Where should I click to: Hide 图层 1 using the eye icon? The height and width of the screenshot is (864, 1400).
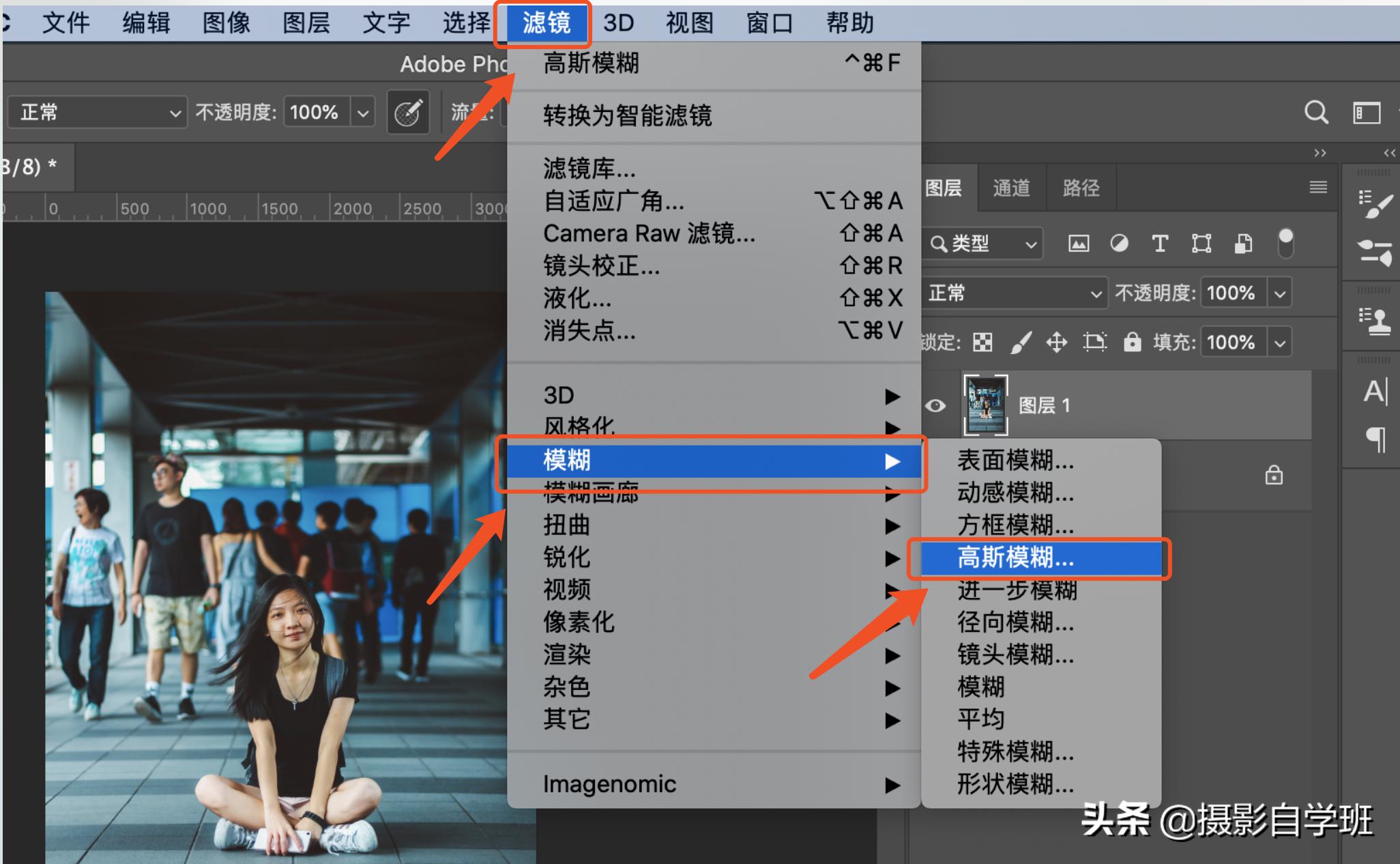935,405
